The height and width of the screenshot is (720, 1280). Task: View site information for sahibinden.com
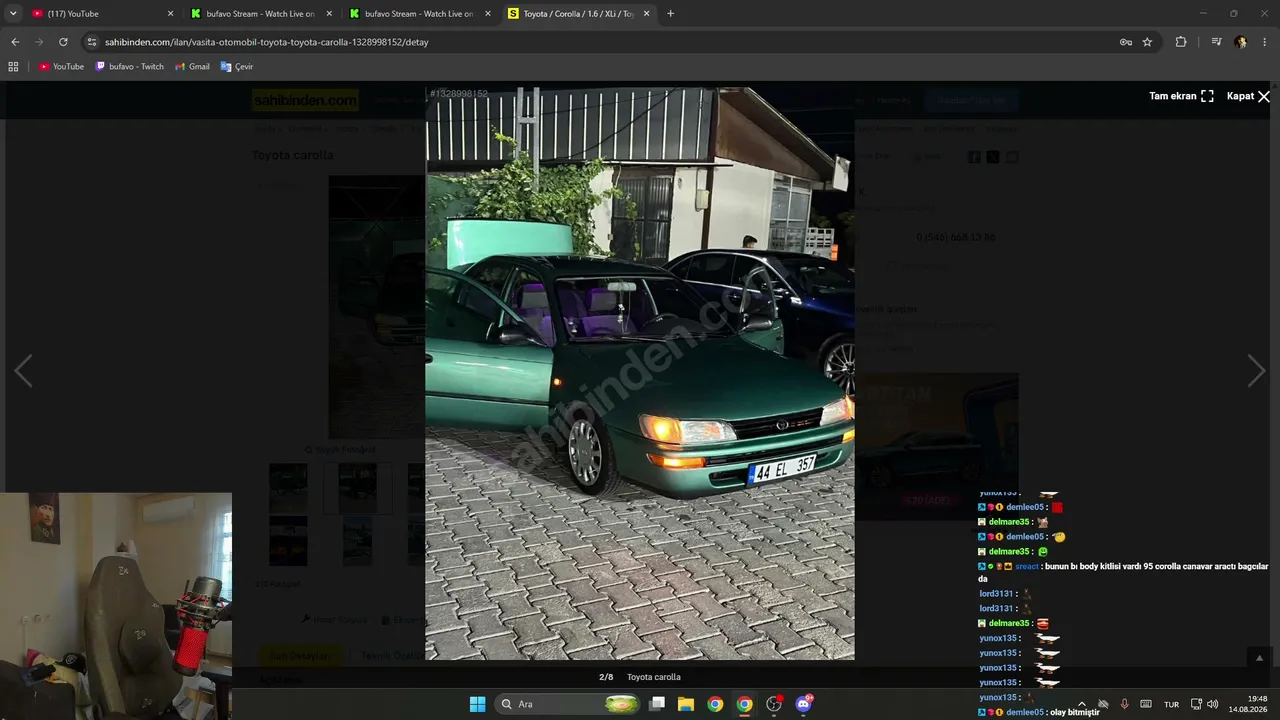[92, 42]
